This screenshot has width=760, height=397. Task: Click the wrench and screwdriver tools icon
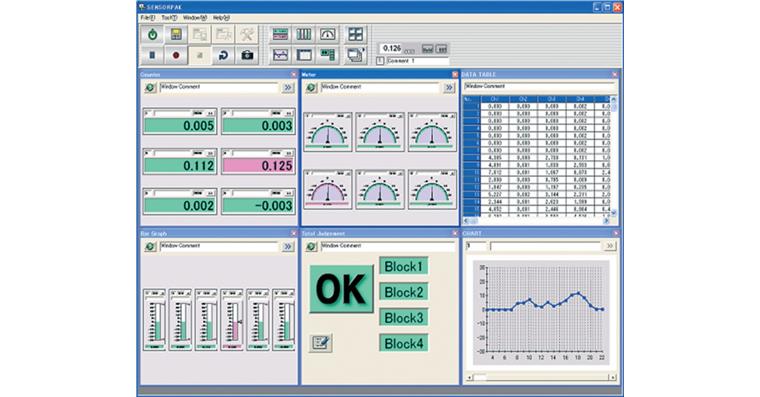coord(247,34)
